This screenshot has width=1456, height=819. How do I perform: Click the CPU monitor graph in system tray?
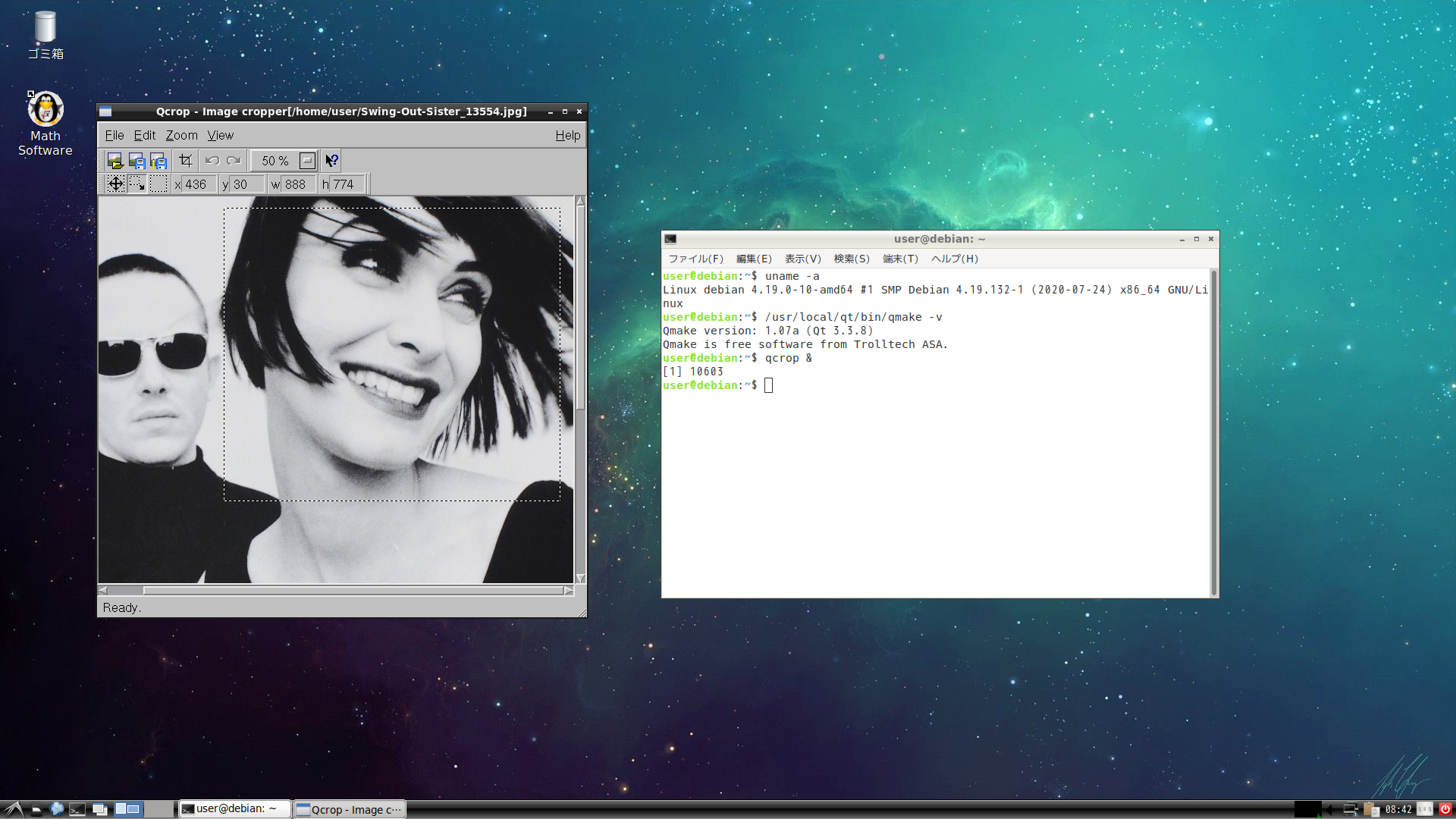[x=1307, y=809]
